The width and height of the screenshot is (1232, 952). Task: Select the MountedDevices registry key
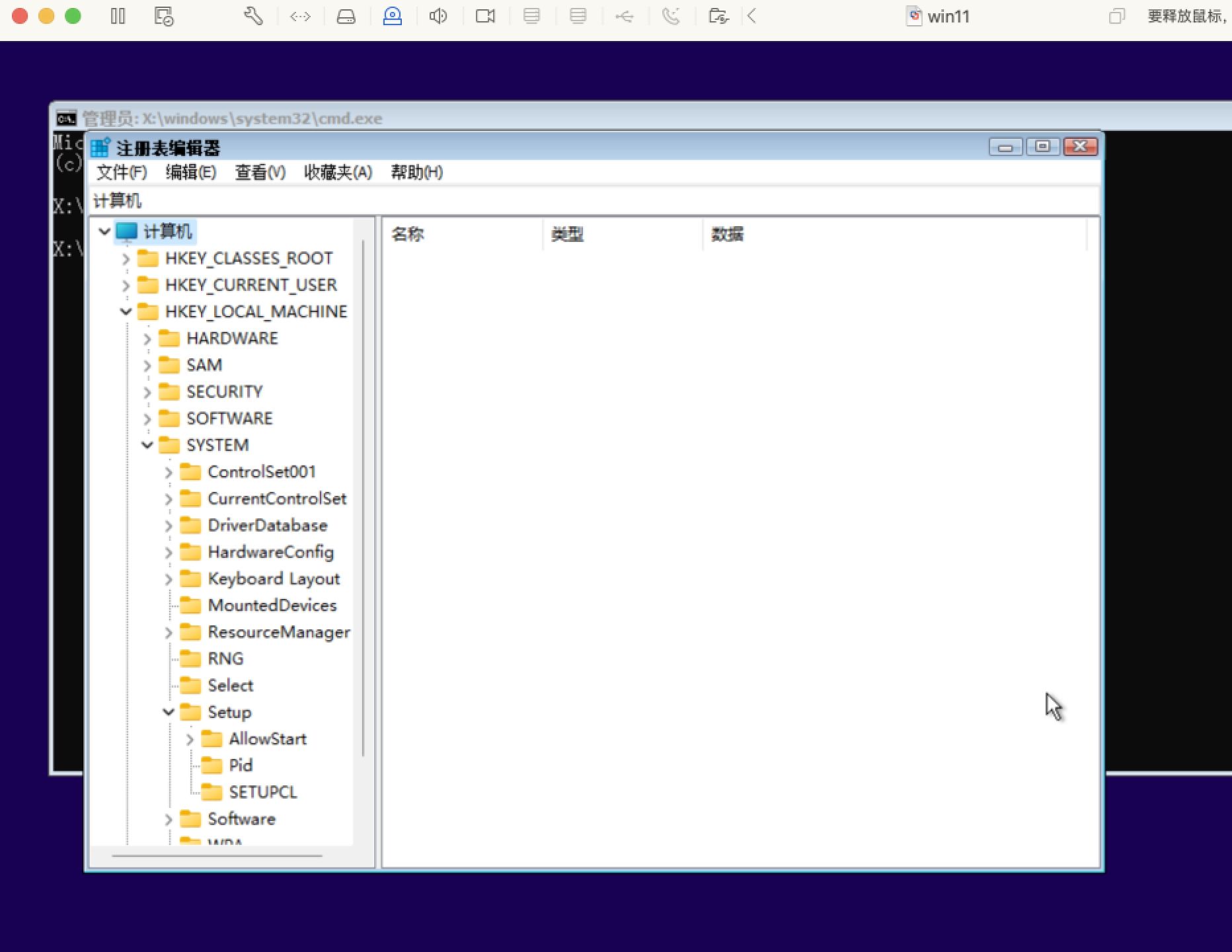[x=272, y=605]
